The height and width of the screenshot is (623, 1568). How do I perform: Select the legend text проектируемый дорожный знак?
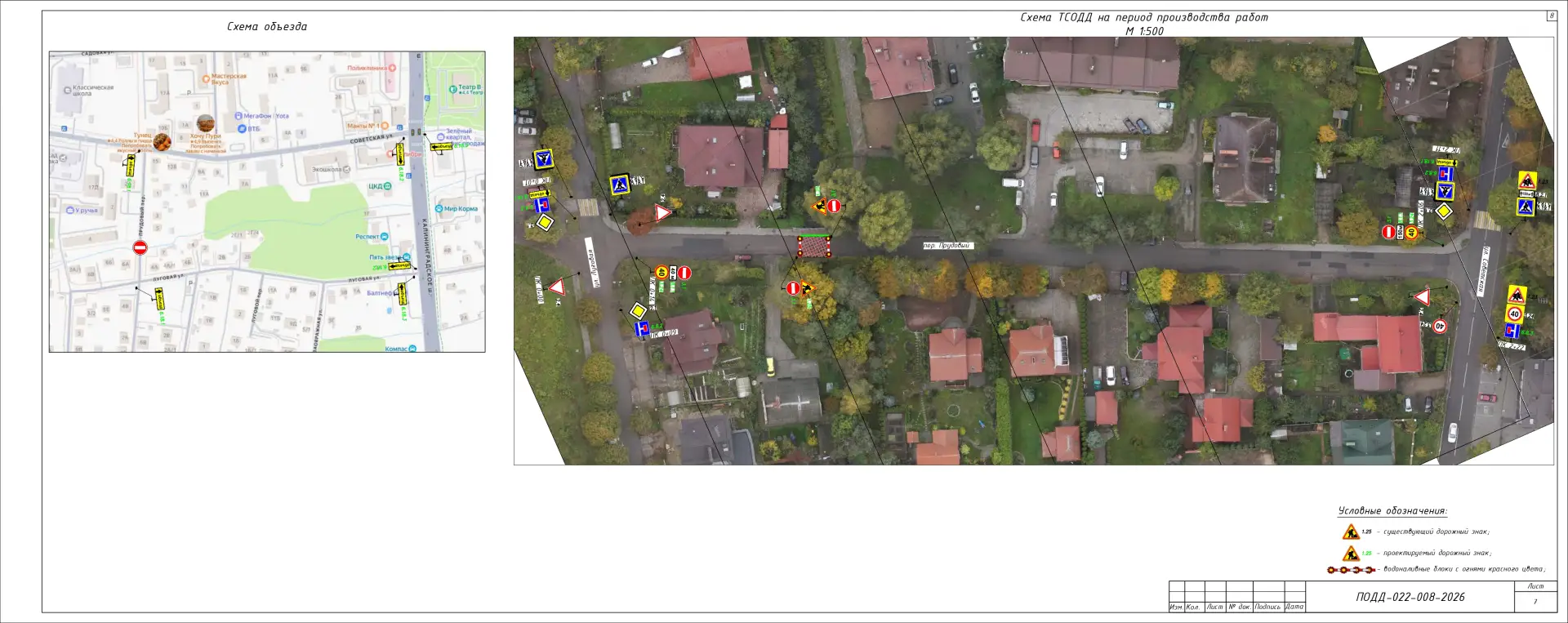(x=1437, y=554)
